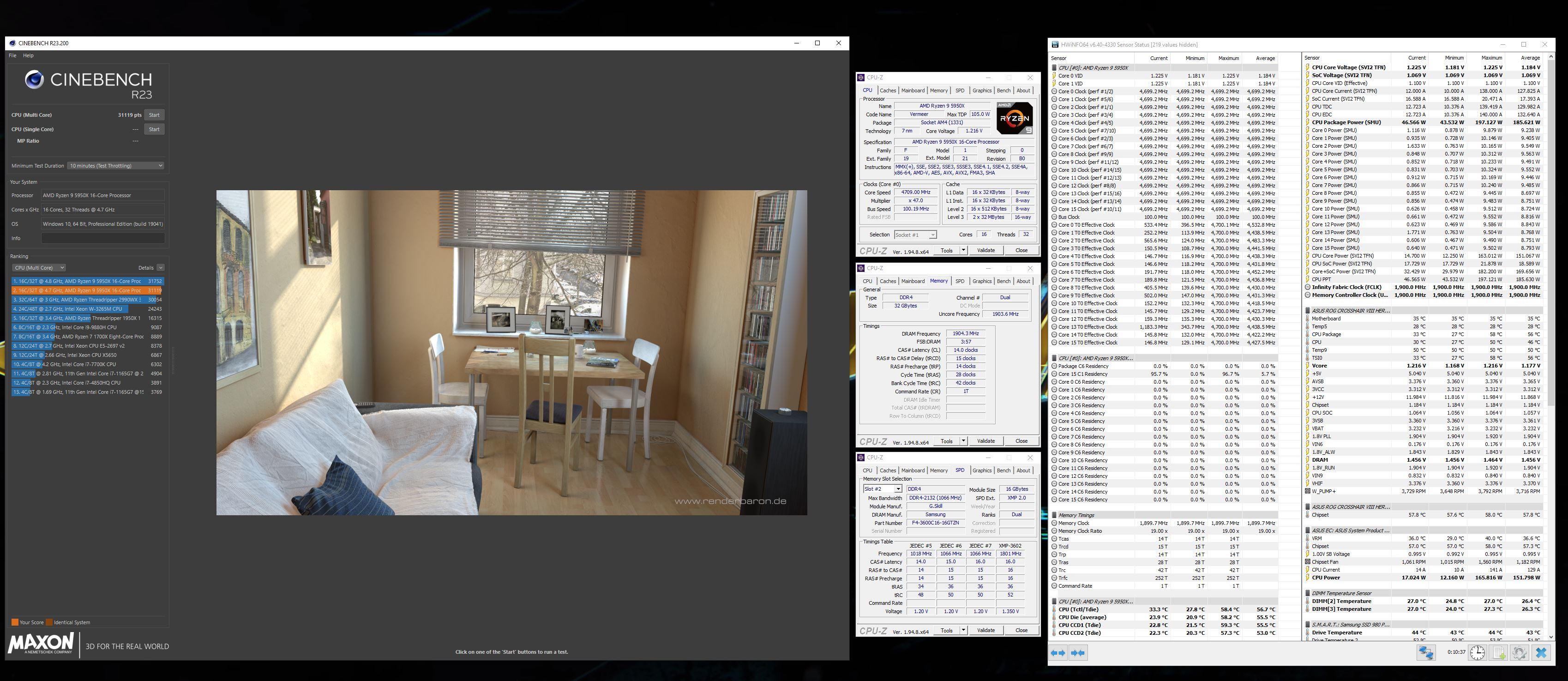Click icon beside S.M.A.R.T. Samsung SSD group

(x=1308, y=624)
